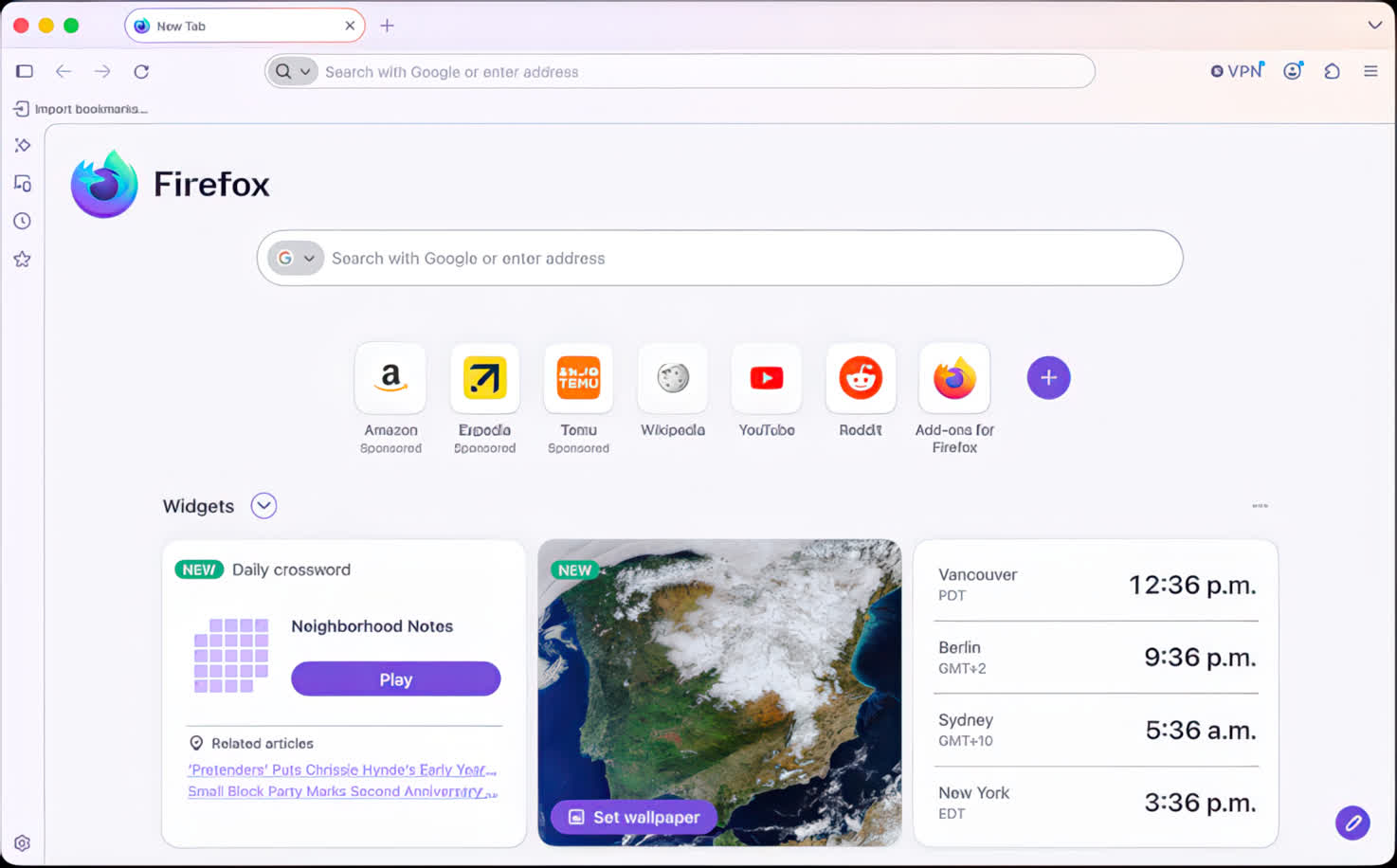Viewport: 1397px width, 868px height.
Task: Toggle the sidebar panel icon
Action: [x=25, y=71]
